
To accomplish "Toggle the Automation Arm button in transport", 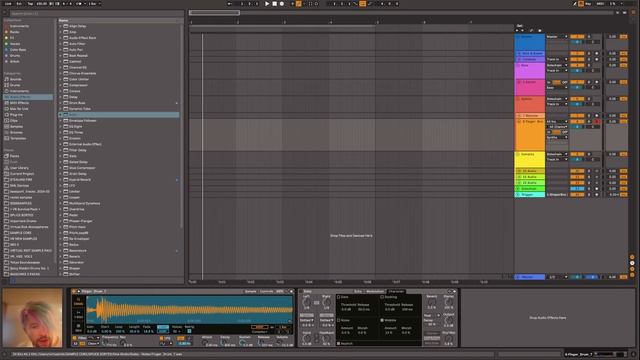I will [299, 4].
